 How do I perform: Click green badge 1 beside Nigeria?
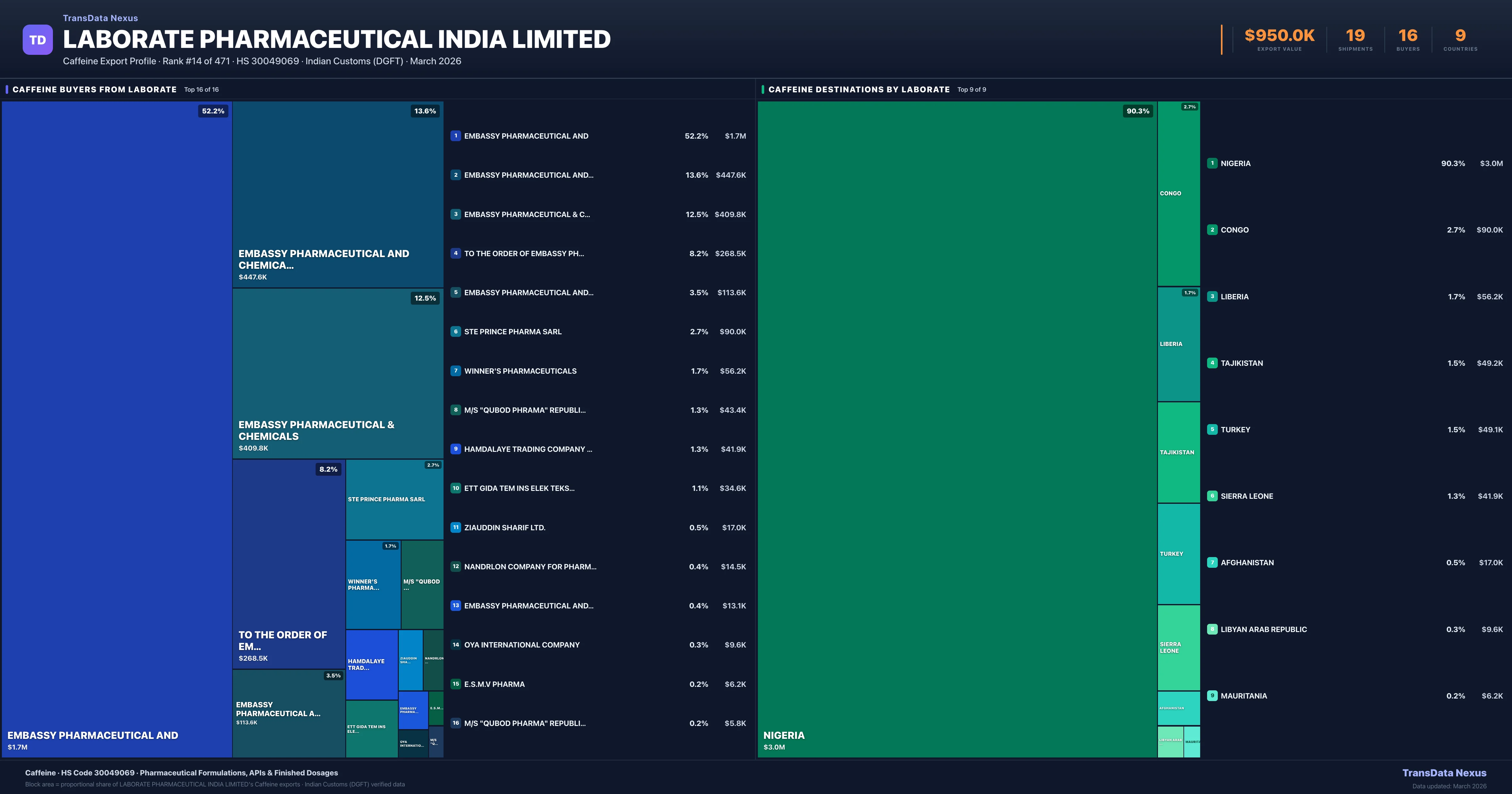pos(1212,163)
